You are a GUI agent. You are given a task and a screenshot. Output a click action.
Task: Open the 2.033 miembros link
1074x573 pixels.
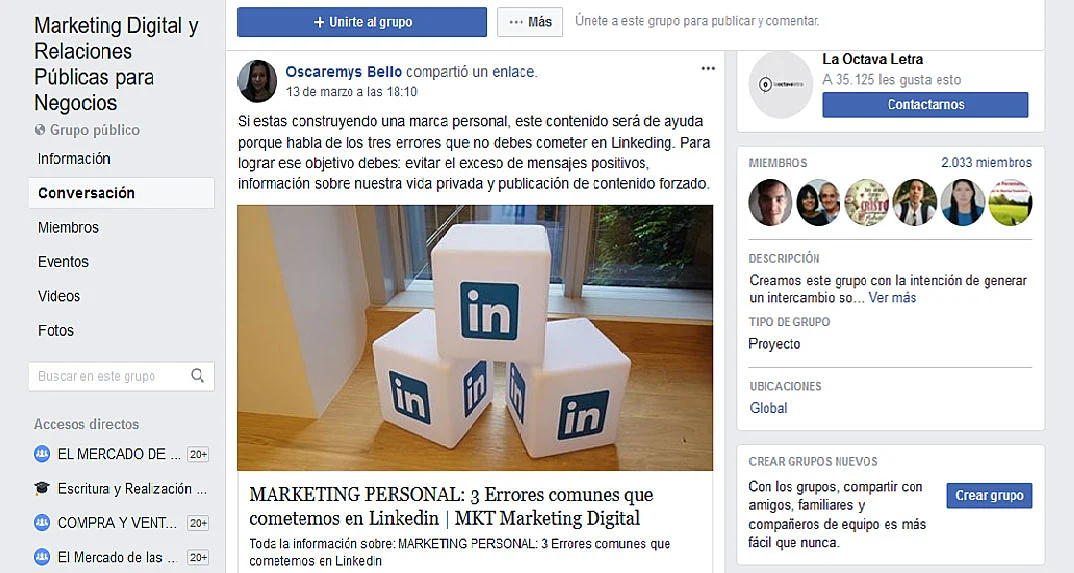pos(986,162)
